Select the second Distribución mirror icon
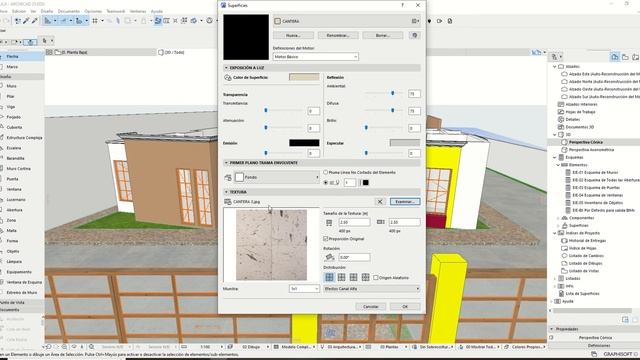This screenshot has height=360, width=640. pyautogui.click(x=341, y=278)
